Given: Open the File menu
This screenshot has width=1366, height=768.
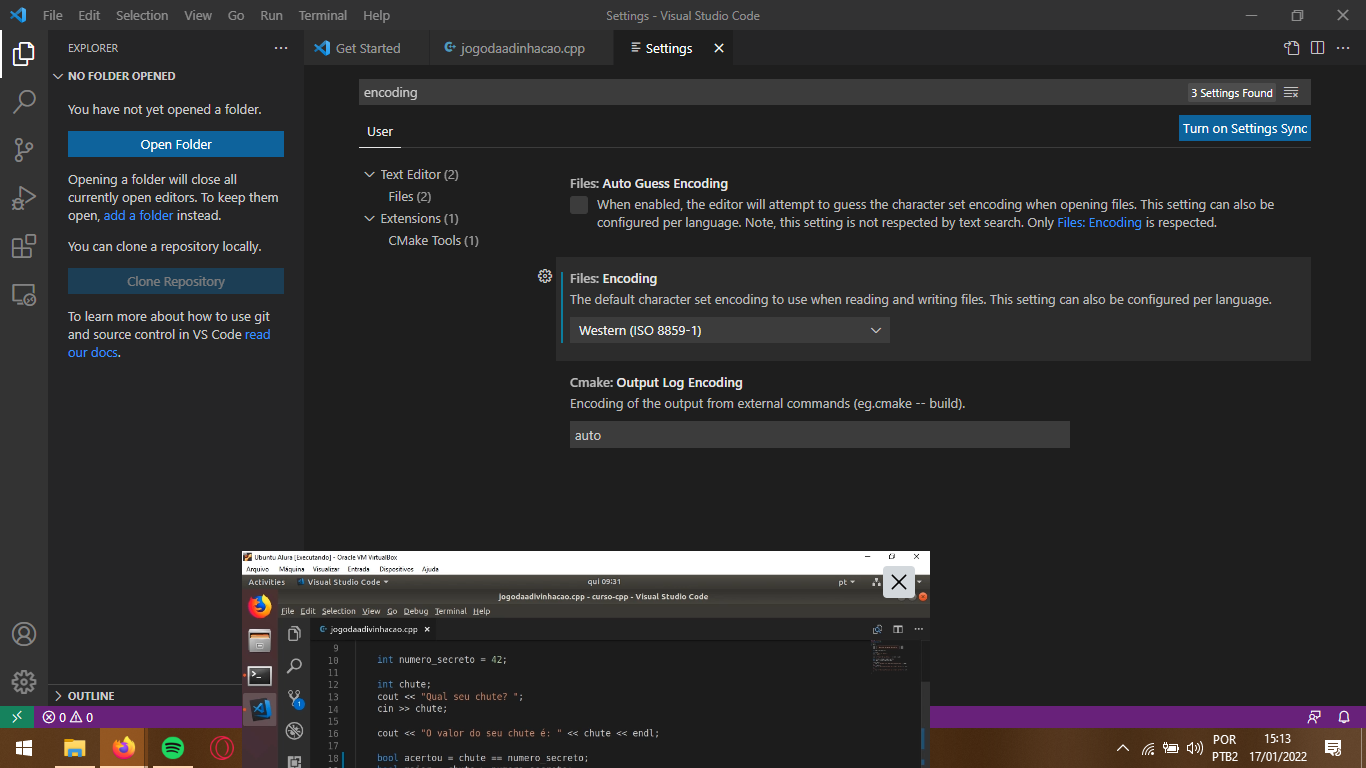Looking at the screenshot, I should [53, 15].
